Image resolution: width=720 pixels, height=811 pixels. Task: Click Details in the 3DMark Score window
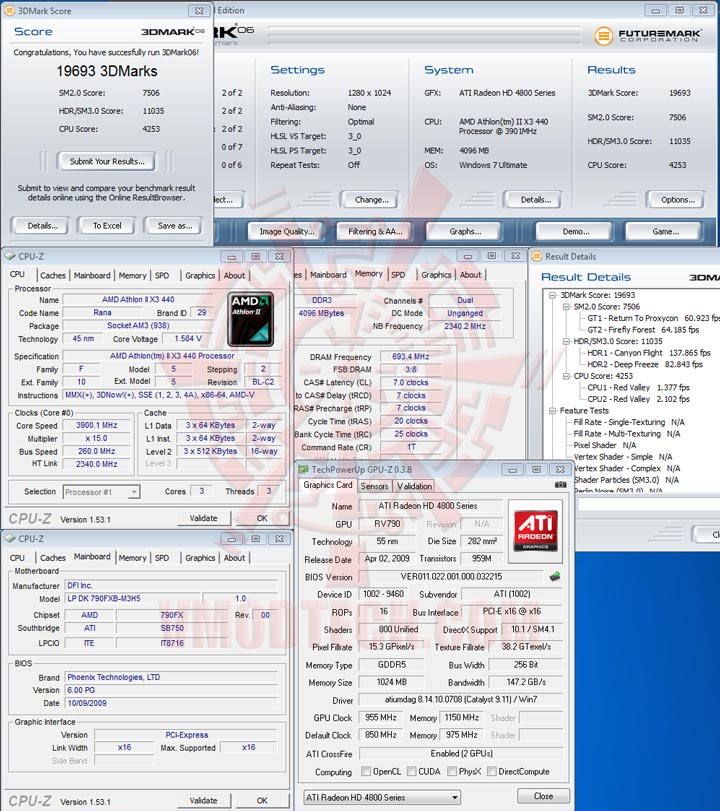click(42, 226)
